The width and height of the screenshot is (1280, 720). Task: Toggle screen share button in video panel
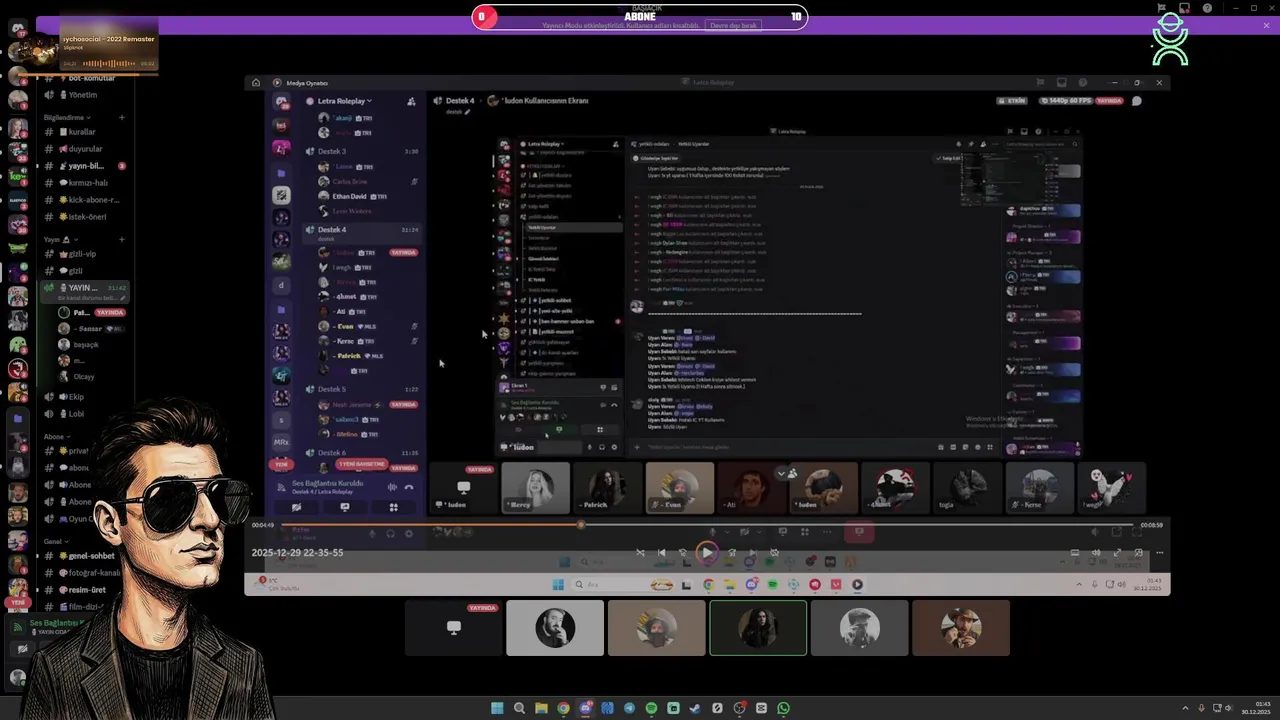tap(345, 507)
